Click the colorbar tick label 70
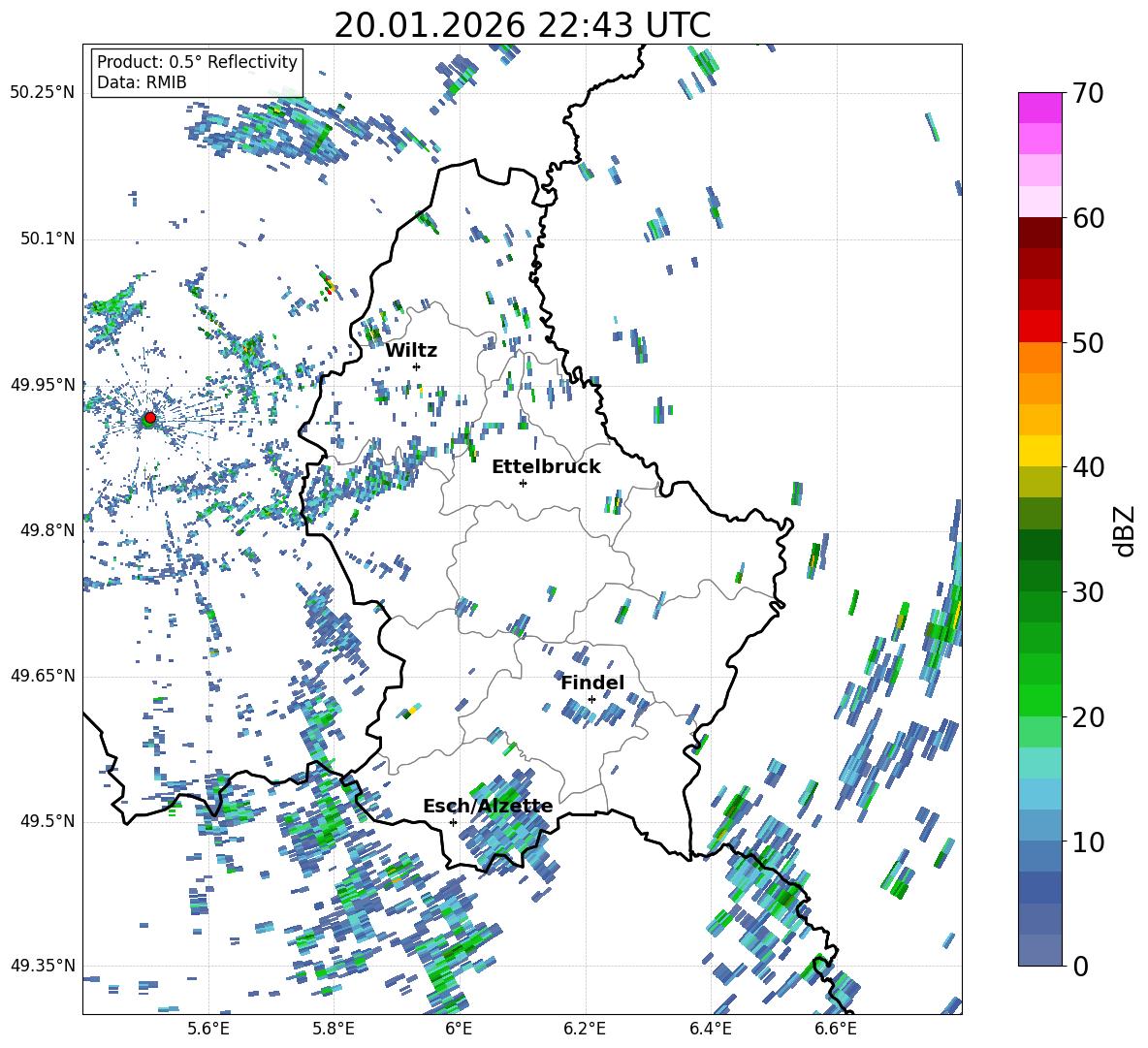1148x1048 pixels. click(x=1087, y=93)
